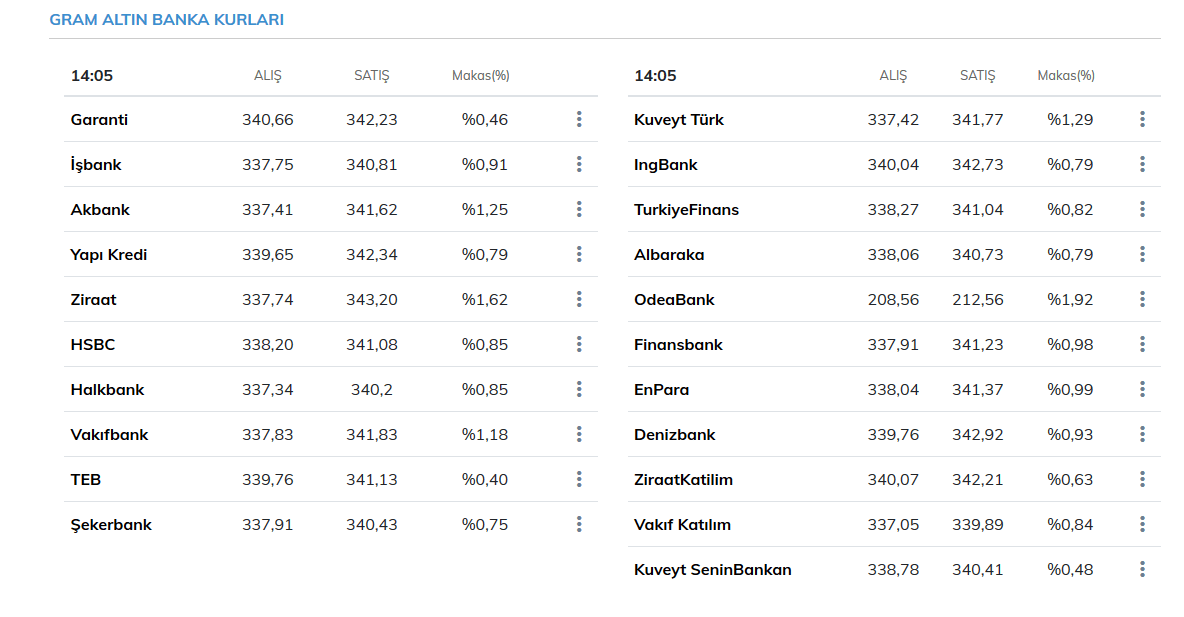Click the kebab menu next to Şekerbank
Image resolution: width=1184 pixels, height=617 pixels.
coord(579,524)
